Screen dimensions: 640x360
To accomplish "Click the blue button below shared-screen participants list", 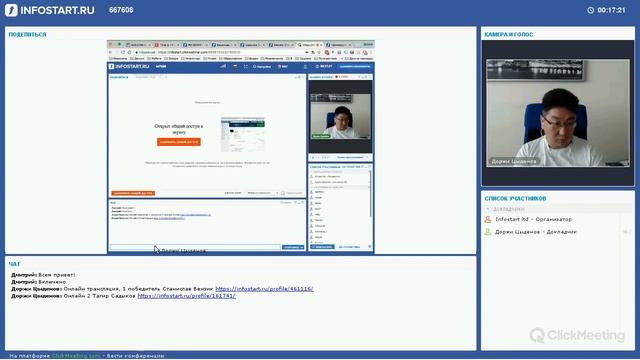I will click(322, 247).
